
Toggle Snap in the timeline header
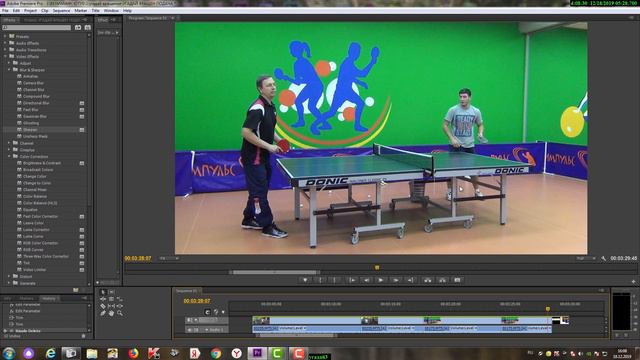tap(207, 312)
